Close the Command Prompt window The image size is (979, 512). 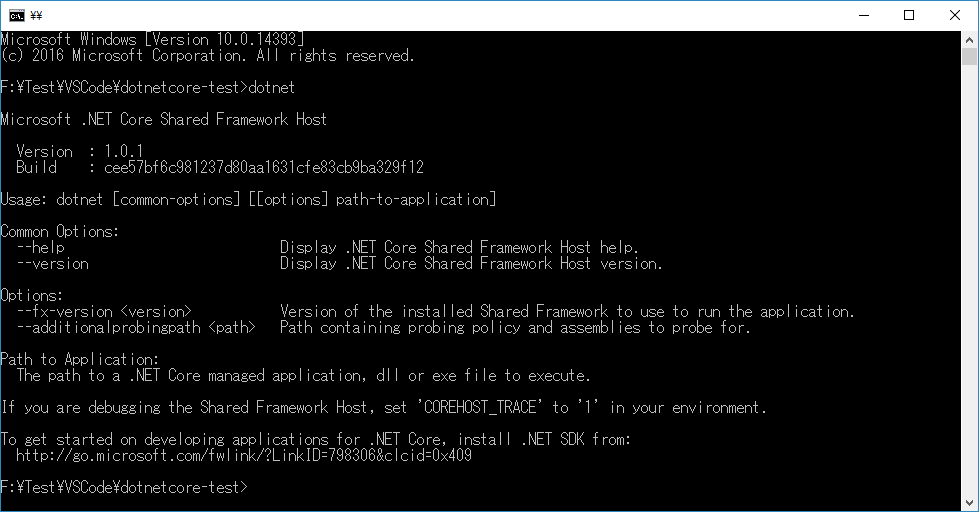click(x=955, y=16)
